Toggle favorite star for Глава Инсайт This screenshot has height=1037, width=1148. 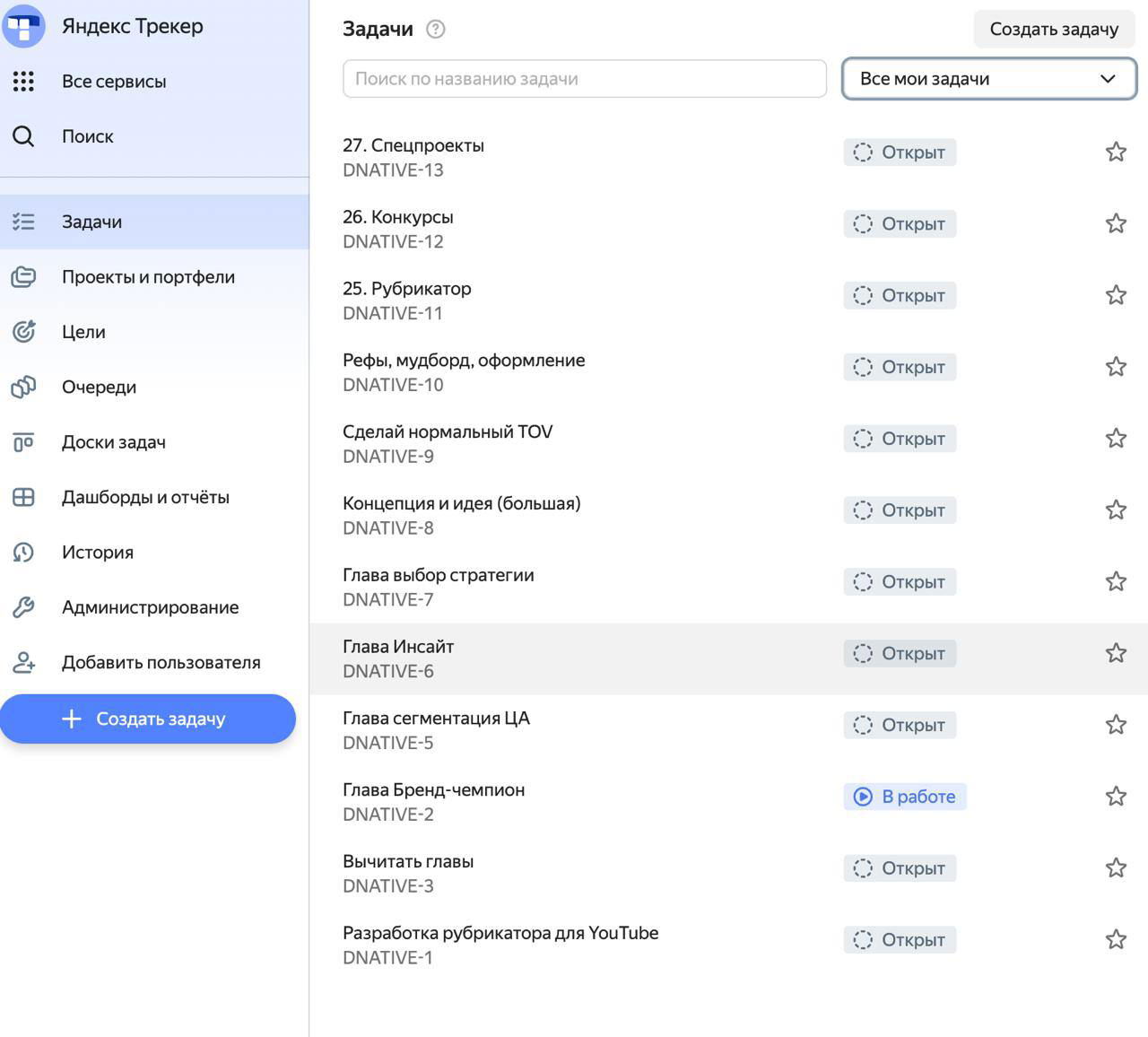[x=1116, y=653]
